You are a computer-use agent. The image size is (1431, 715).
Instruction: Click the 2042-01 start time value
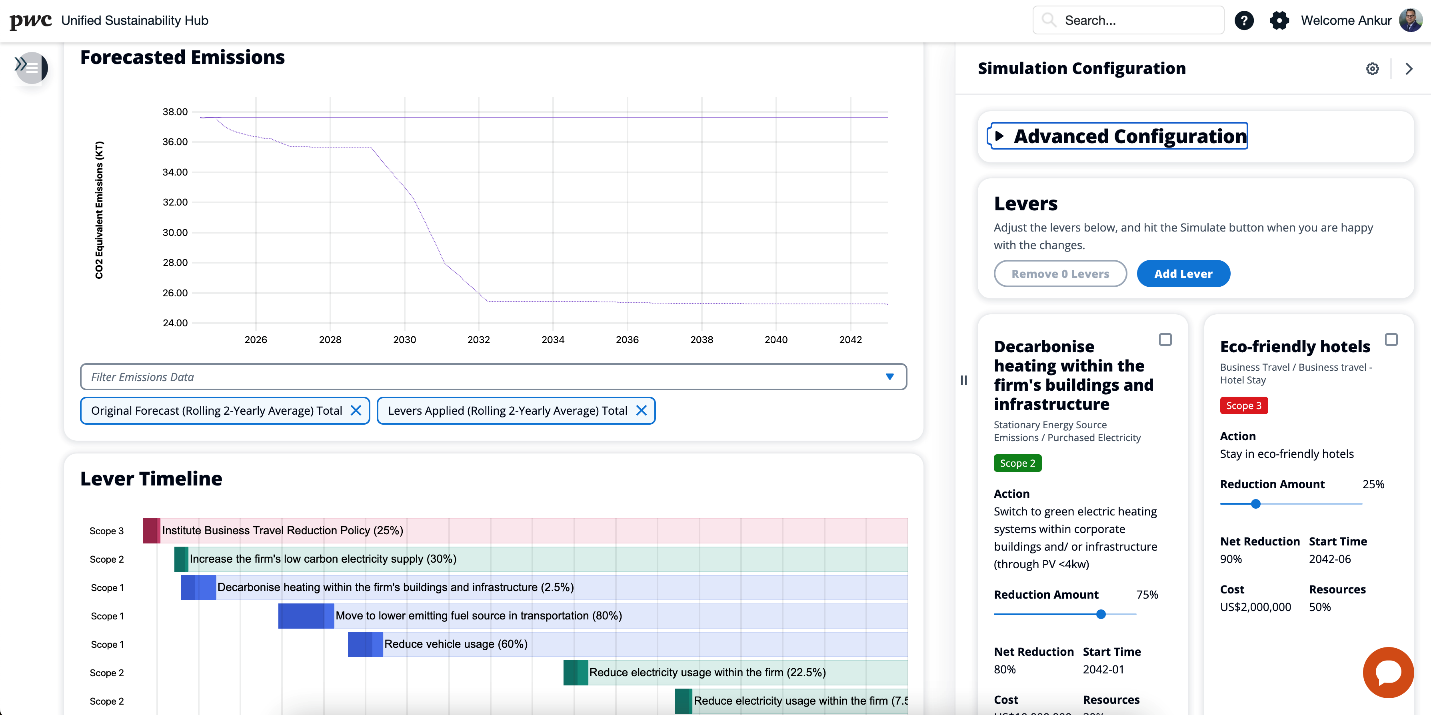point(1104,669)
